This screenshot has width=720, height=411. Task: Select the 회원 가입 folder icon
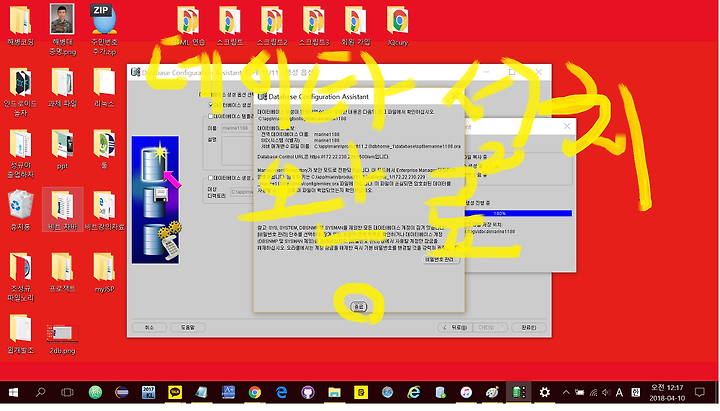coord(356,26)
